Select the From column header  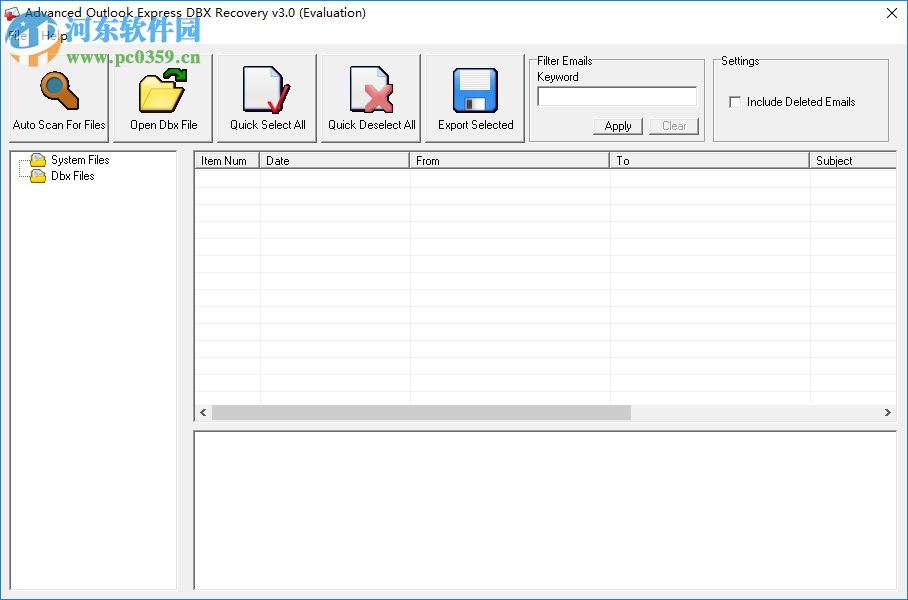tap(508, 160)
